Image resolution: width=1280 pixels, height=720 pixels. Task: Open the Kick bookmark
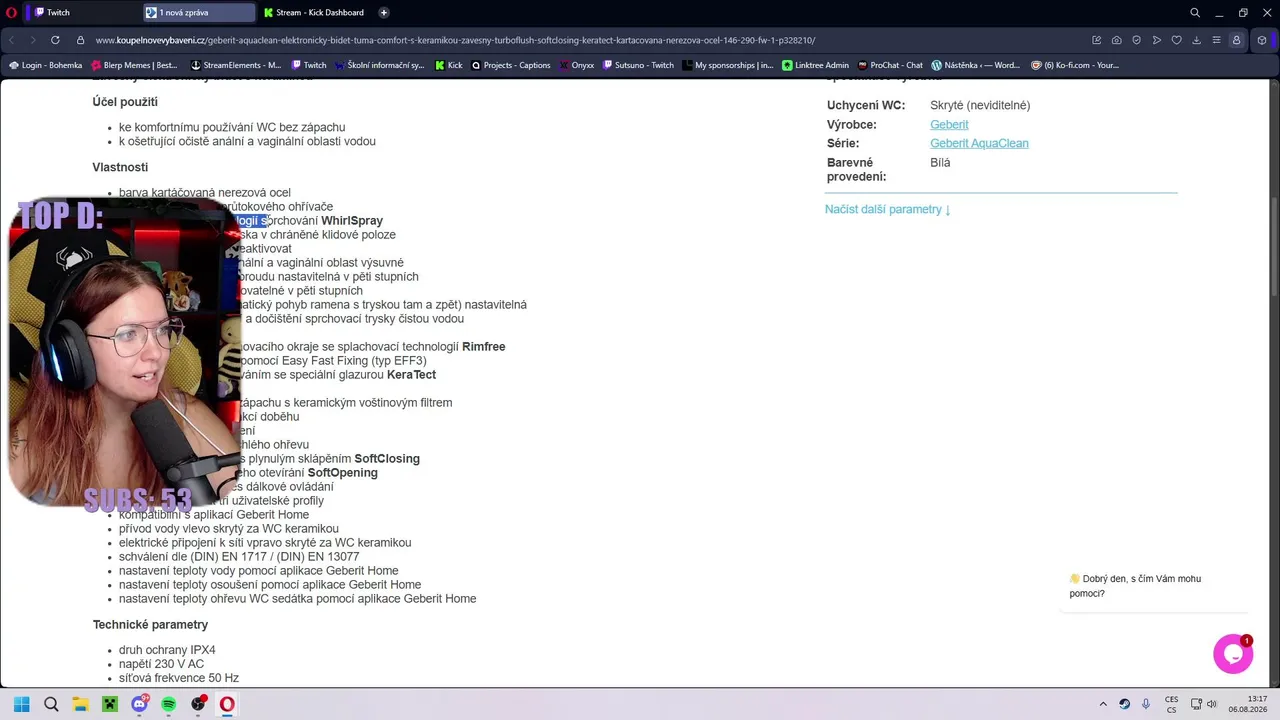[449, 65]
